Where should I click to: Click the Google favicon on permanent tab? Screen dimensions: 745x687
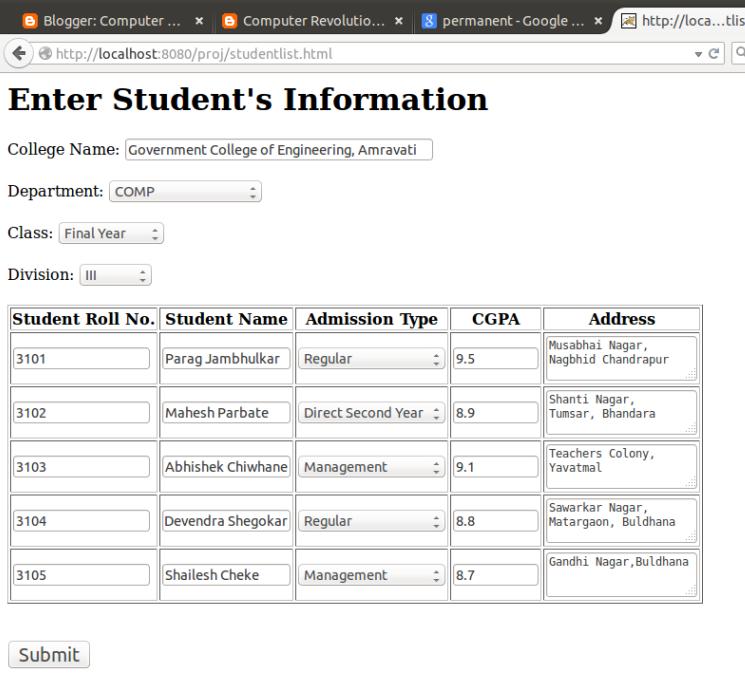(429, 21)
